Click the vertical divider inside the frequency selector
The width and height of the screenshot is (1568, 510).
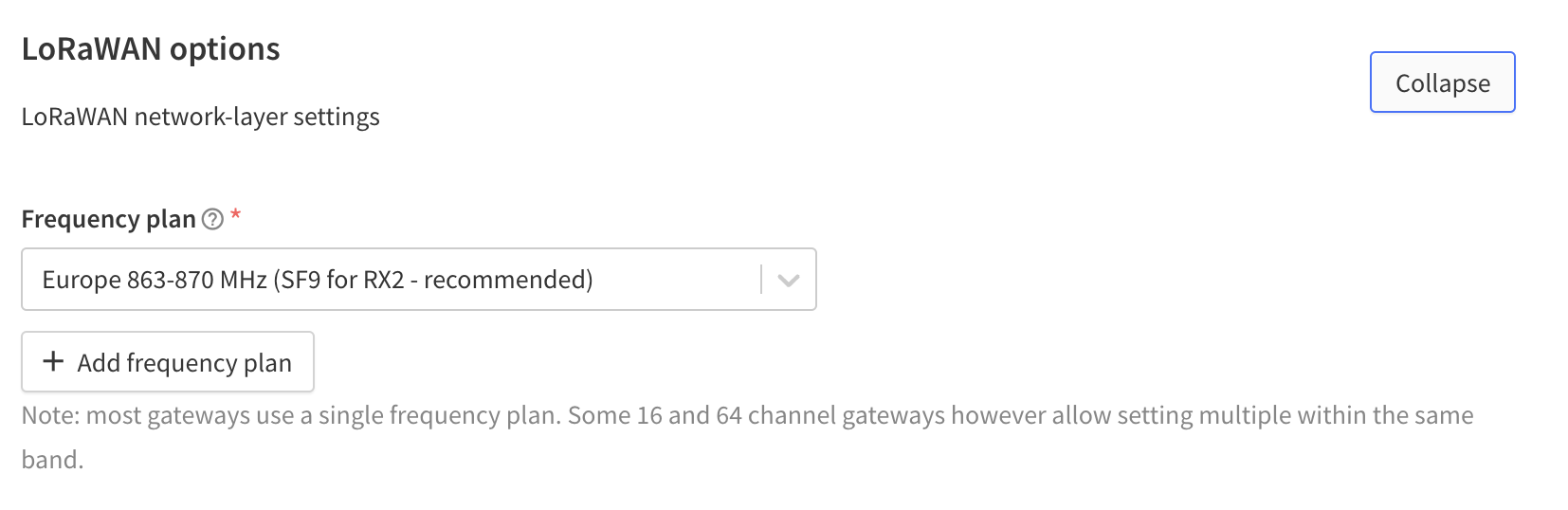point(761,280)
